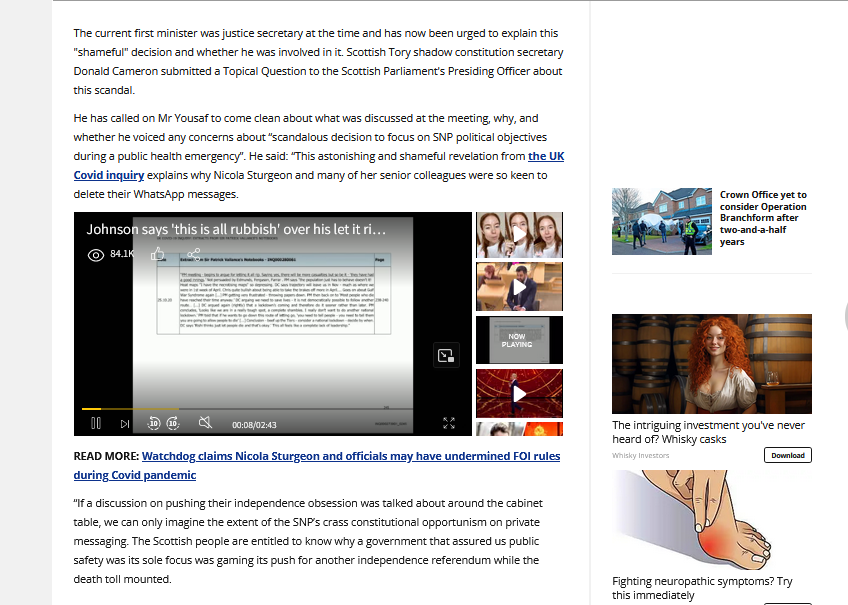Unmute the video player sound

tap(205, 423)
